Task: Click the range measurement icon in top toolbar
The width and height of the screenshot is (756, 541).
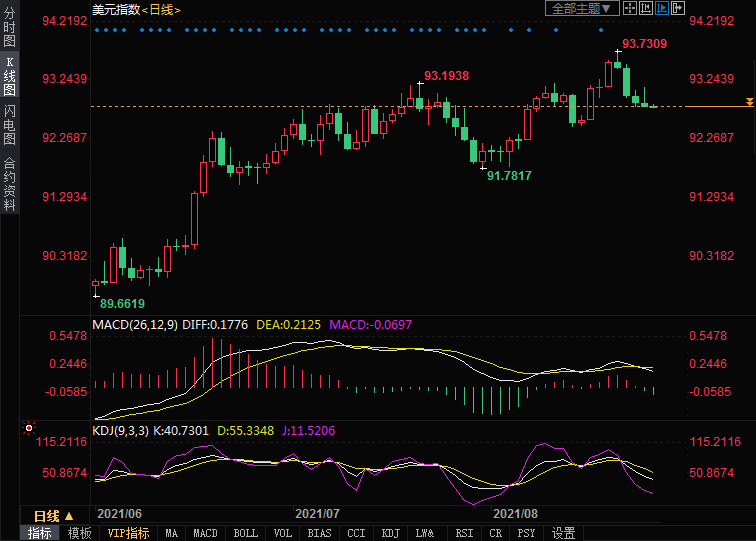Action: [646, 9]
